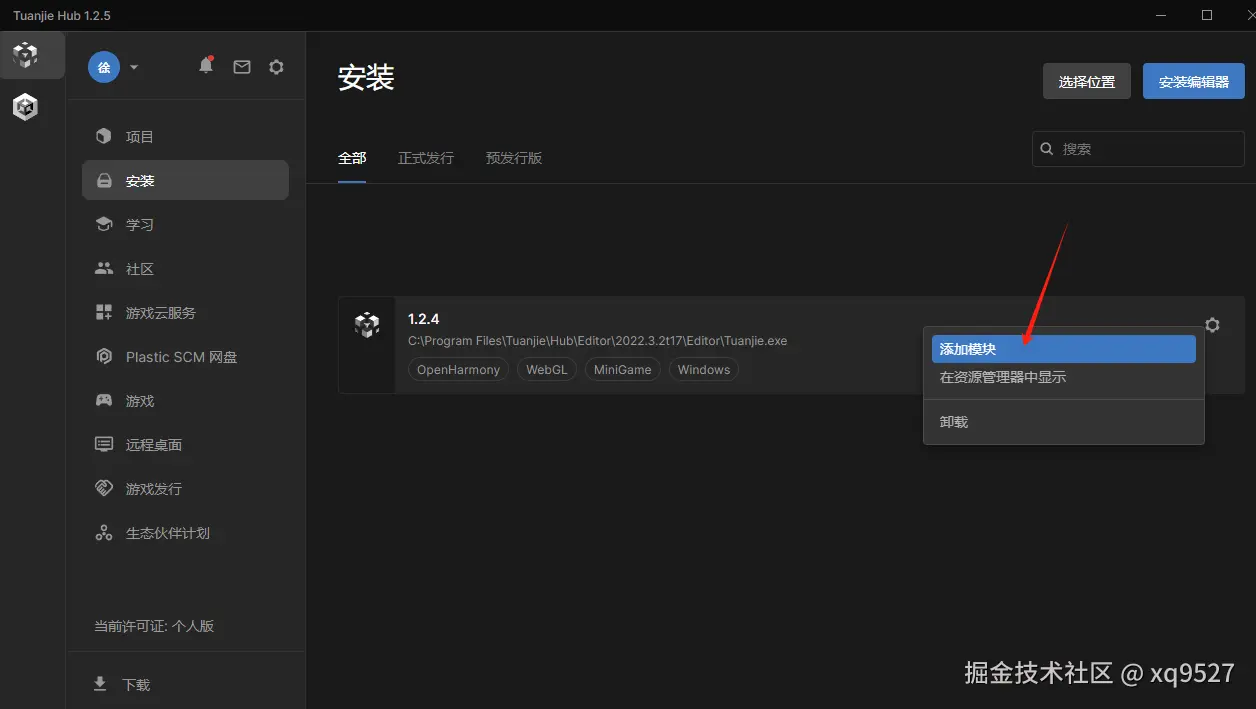Click the 安装编辑器 button
The width and height of the screenshot is (1256, 709).
pyautogui.click(x=1194, y=81)
